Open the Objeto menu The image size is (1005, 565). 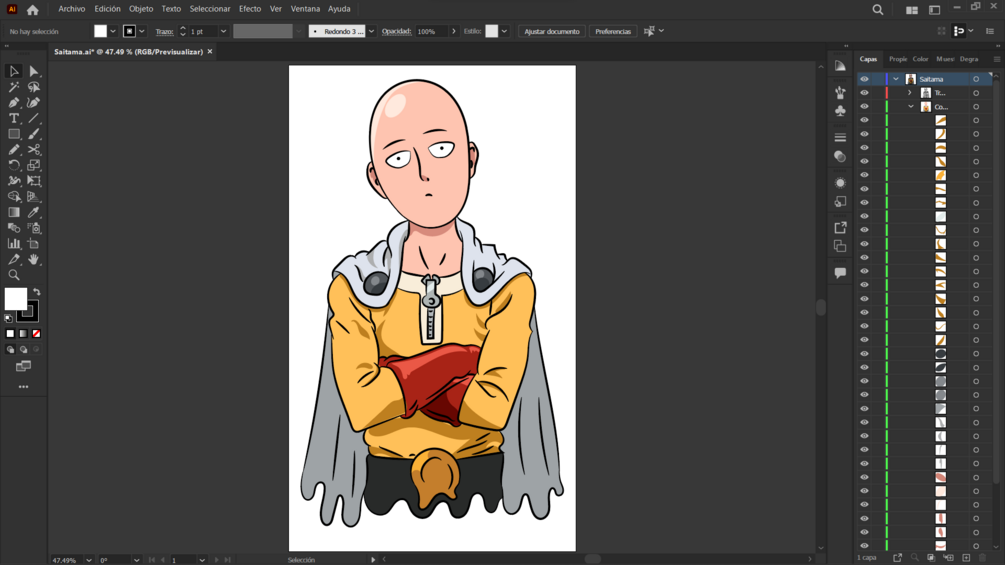tap(141, 9)
